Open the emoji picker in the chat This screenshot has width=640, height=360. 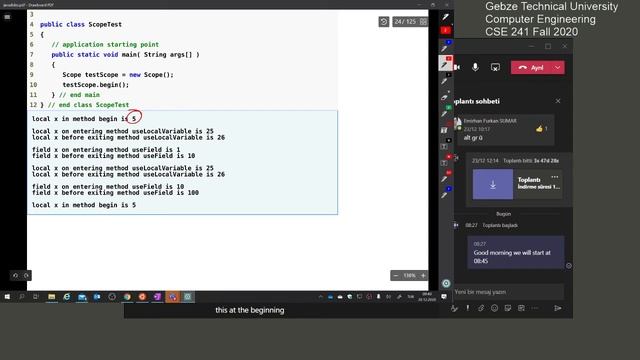tap(495, 308)
